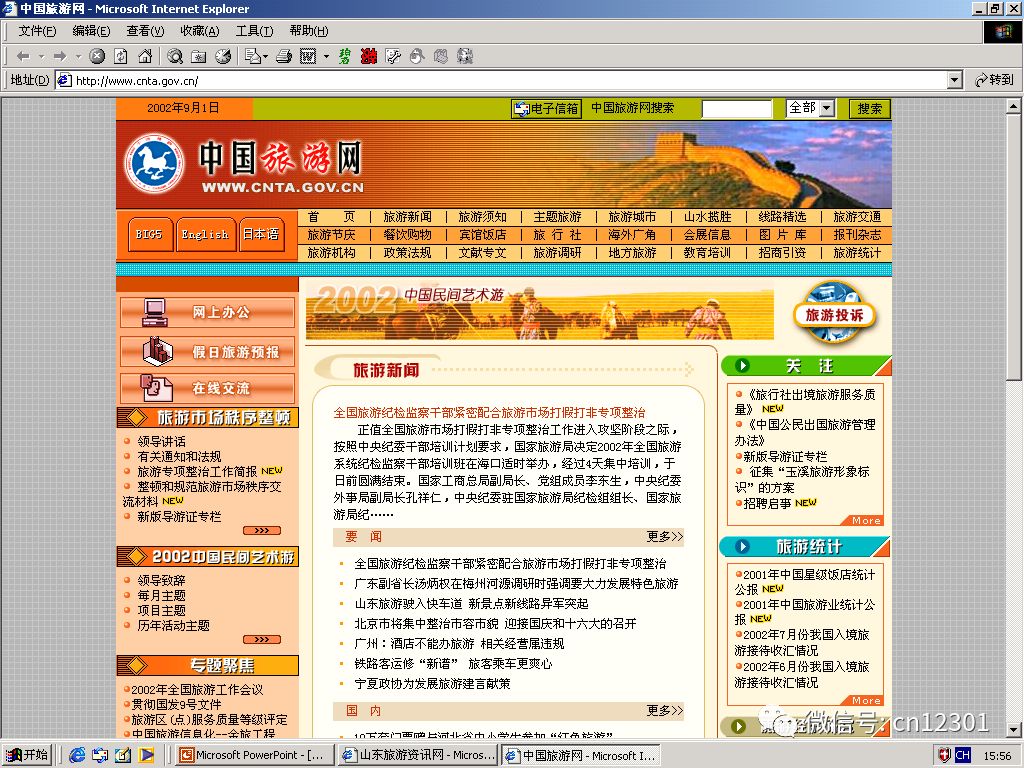Open 旅游统计 navigation link
The image size is (1024, 768).
[857, 253]
